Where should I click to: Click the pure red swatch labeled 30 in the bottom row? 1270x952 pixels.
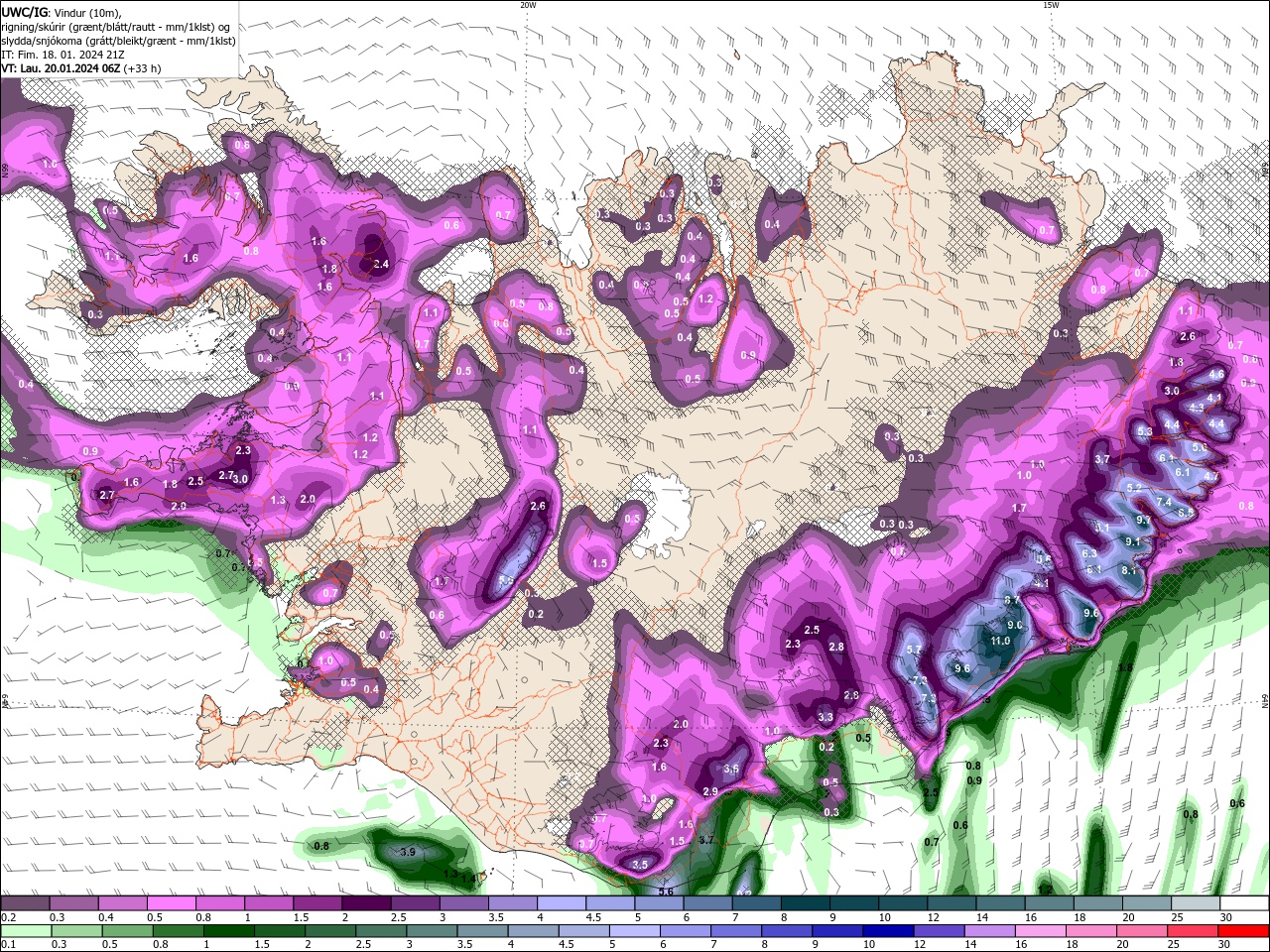pos(1243,931)
